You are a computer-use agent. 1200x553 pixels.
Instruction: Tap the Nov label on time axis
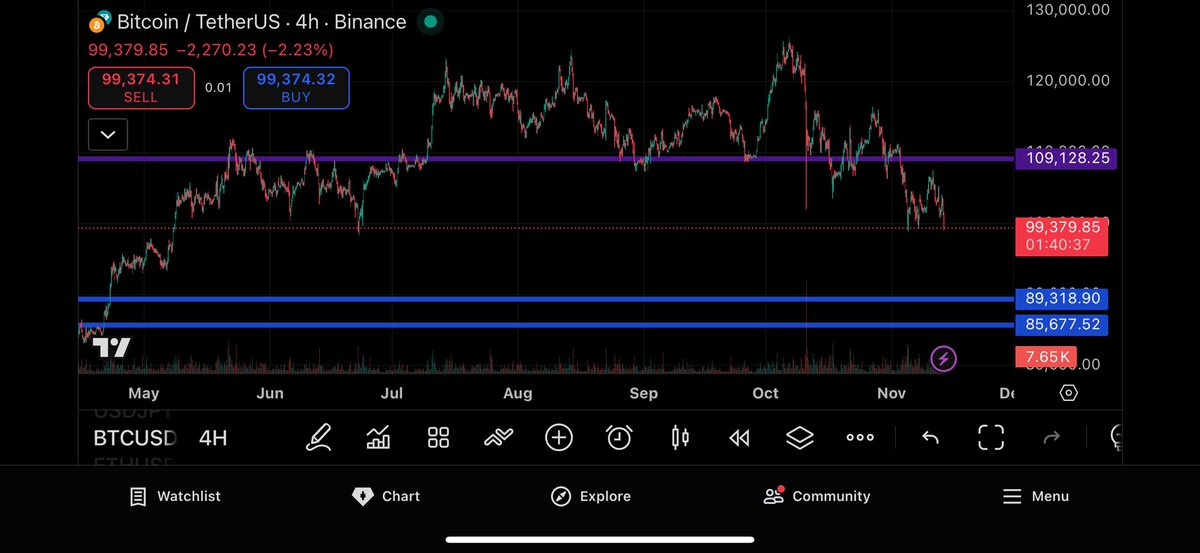(891, 393)
